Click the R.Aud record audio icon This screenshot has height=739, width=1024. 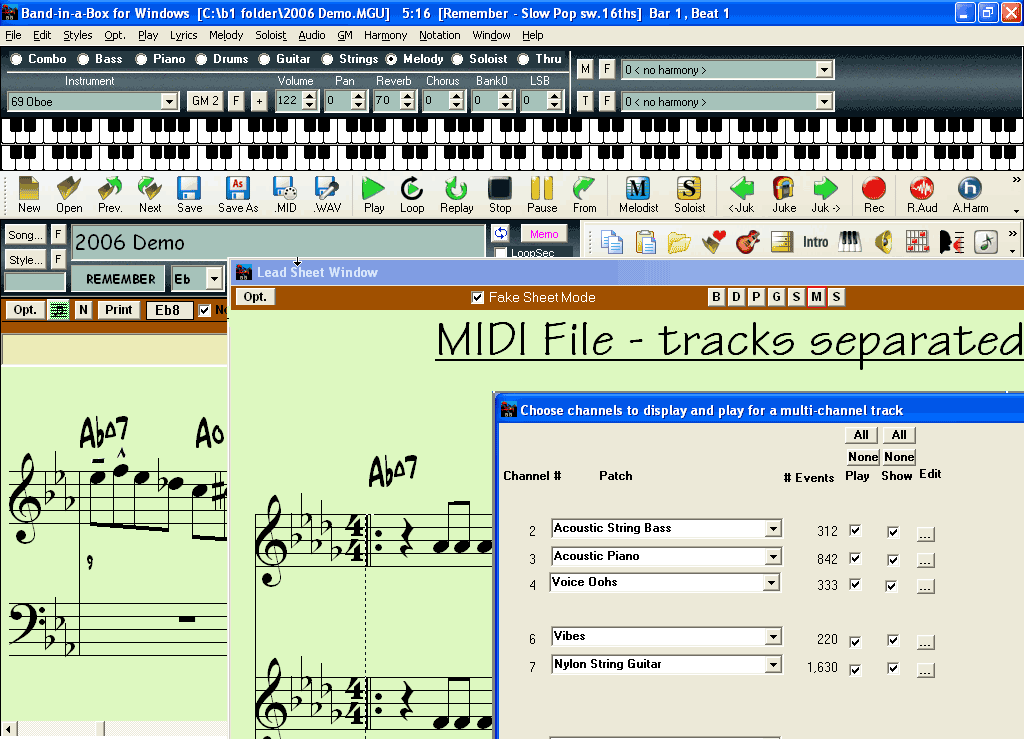[x=921, y=195]
